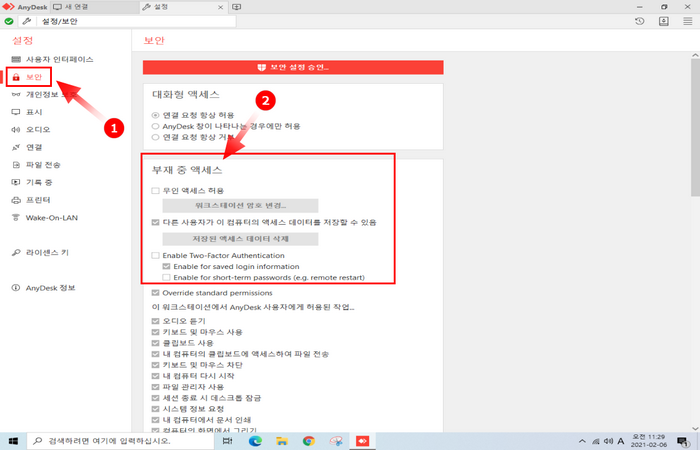
Task: Toggle 오디오 듣기 permission
Action: coord(155,321)
